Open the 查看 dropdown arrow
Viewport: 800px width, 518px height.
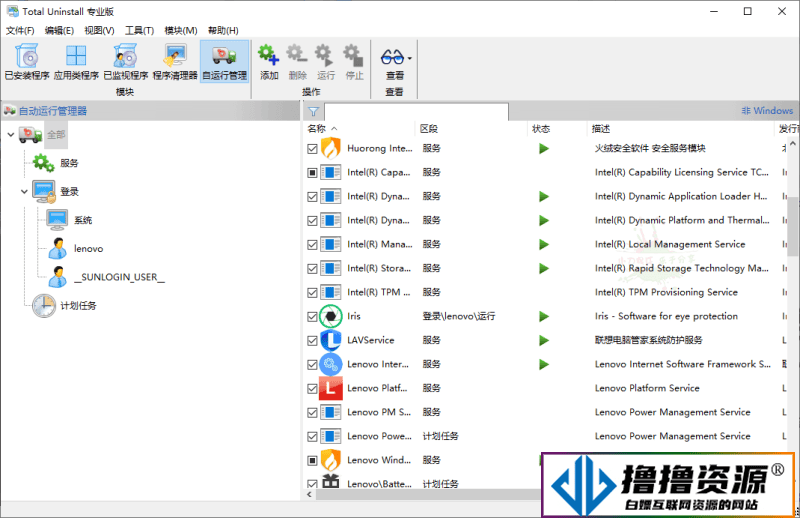coord(409,58)
